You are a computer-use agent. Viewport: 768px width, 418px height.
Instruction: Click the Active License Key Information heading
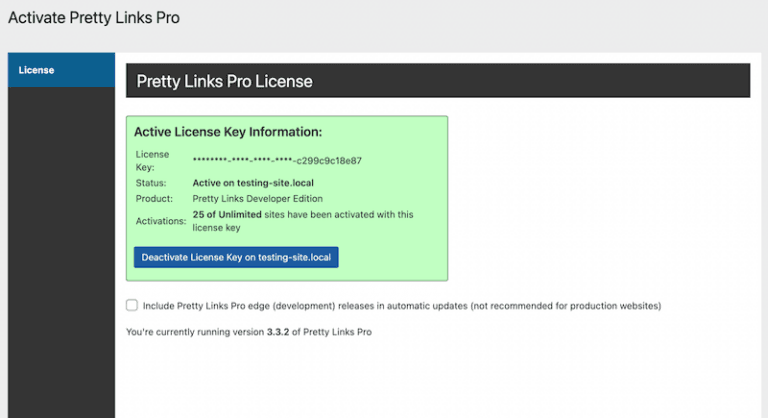pos(228,131)
